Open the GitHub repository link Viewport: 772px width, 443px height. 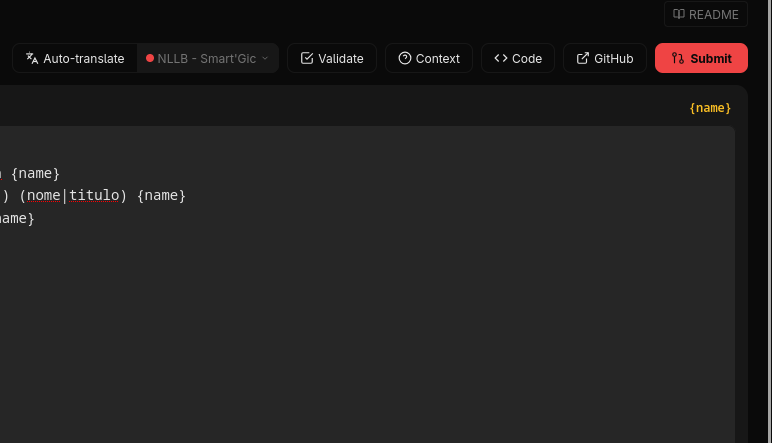click(x=605, y=58)
